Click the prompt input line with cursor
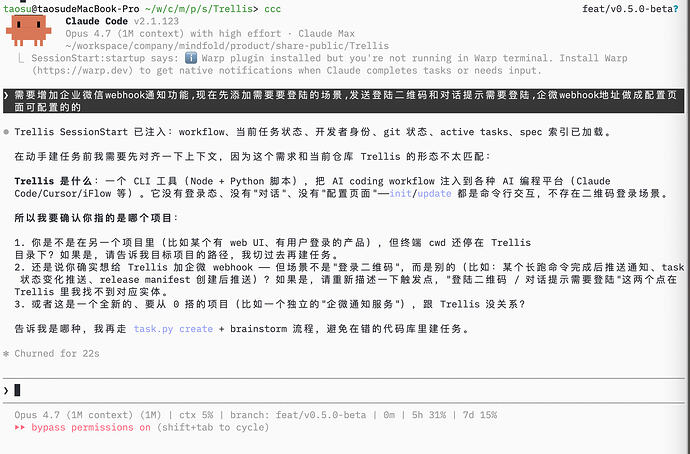The image size is (690, 454). click(x=343, y=390)
